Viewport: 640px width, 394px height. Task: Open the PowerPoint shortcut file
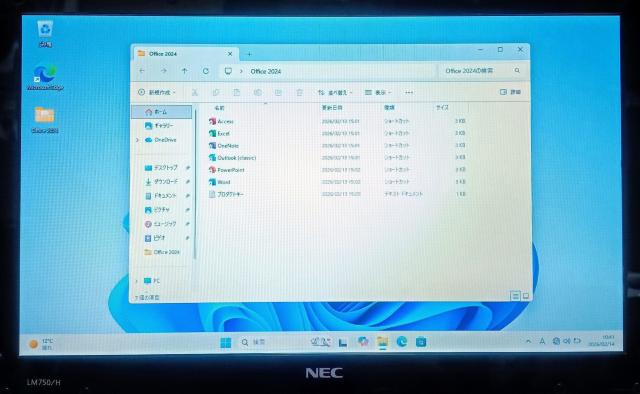click(x=227, y=170)
